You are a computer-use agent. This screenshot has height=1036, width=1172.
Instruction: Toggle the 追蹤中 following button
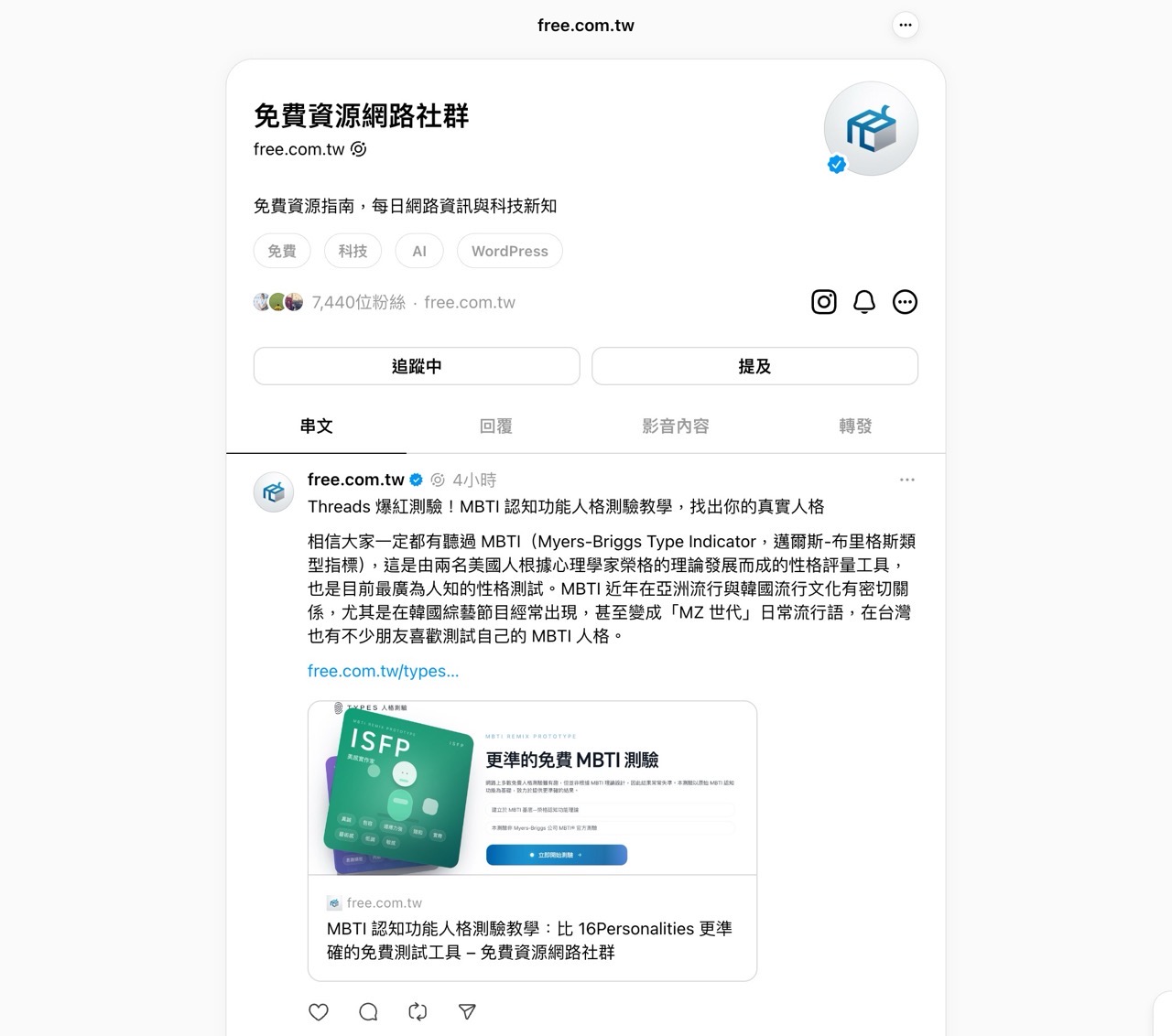417,365
